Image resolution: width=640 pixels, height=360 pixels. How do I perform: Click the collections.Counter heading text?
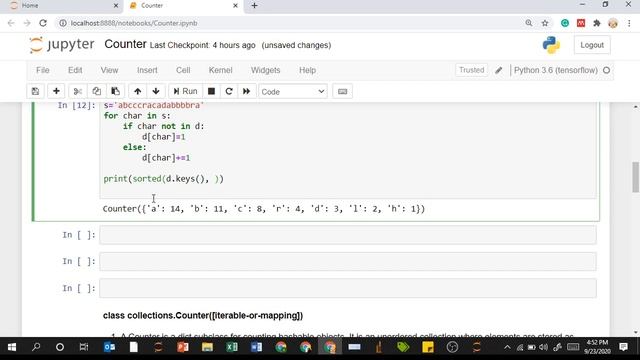203,316
